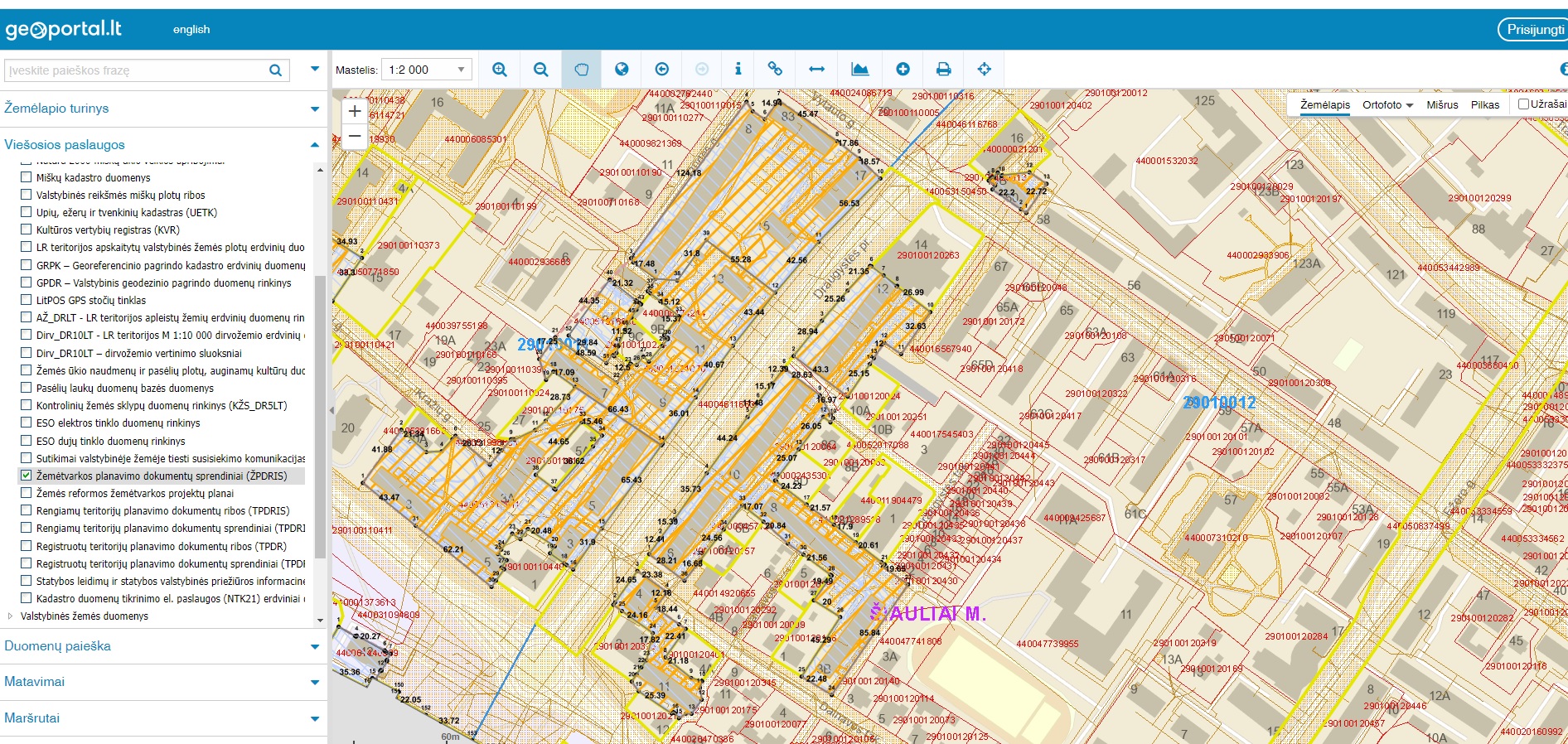The height and width of the screenshot is (744, 1568).
Task: Click the layer list scroll down arrow
Action: click(321, 621)
